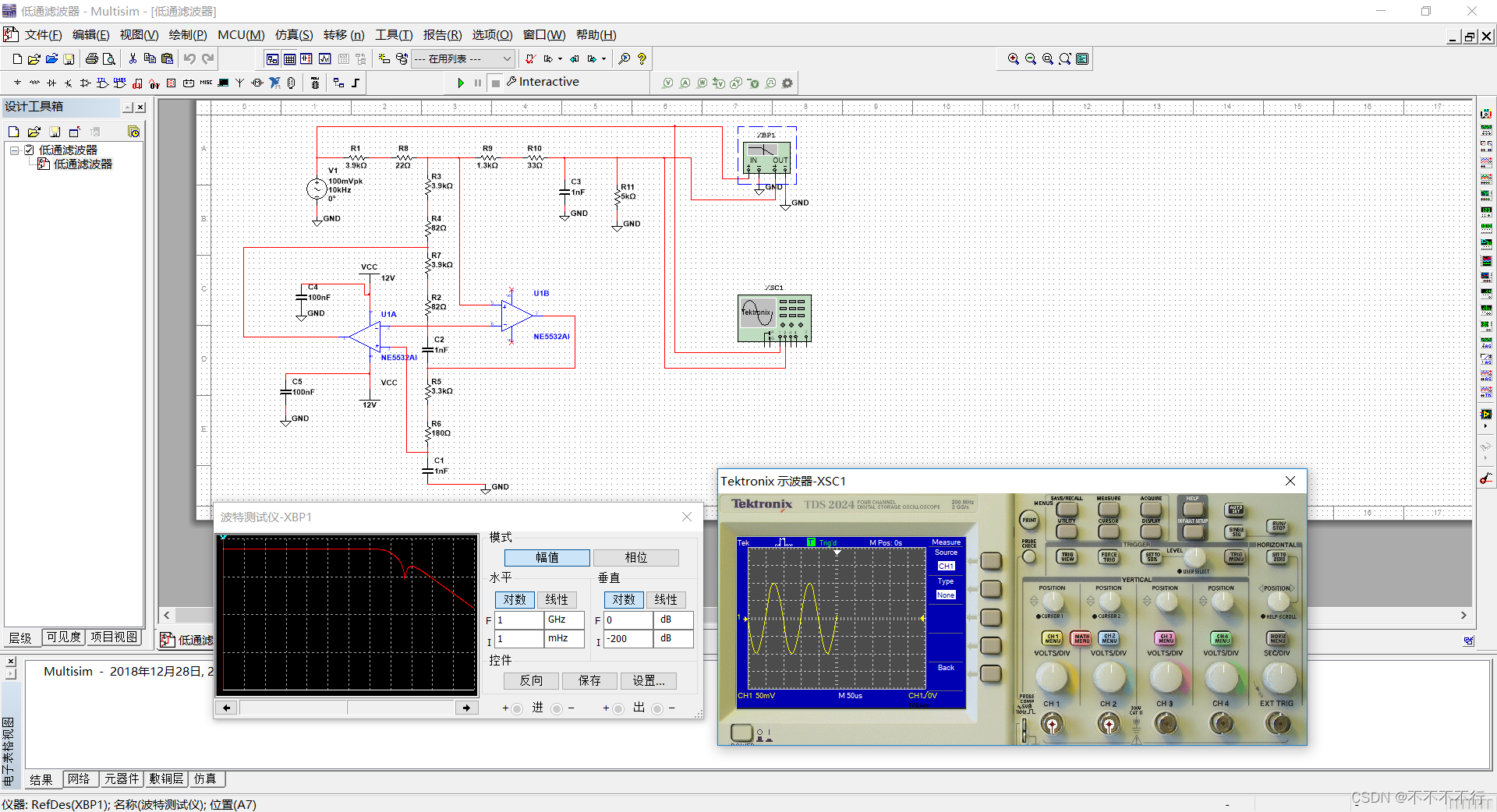Select 相位 phase mode in the Bode plotter
This screenshot has width=1497, height=812.
[636, 558]
